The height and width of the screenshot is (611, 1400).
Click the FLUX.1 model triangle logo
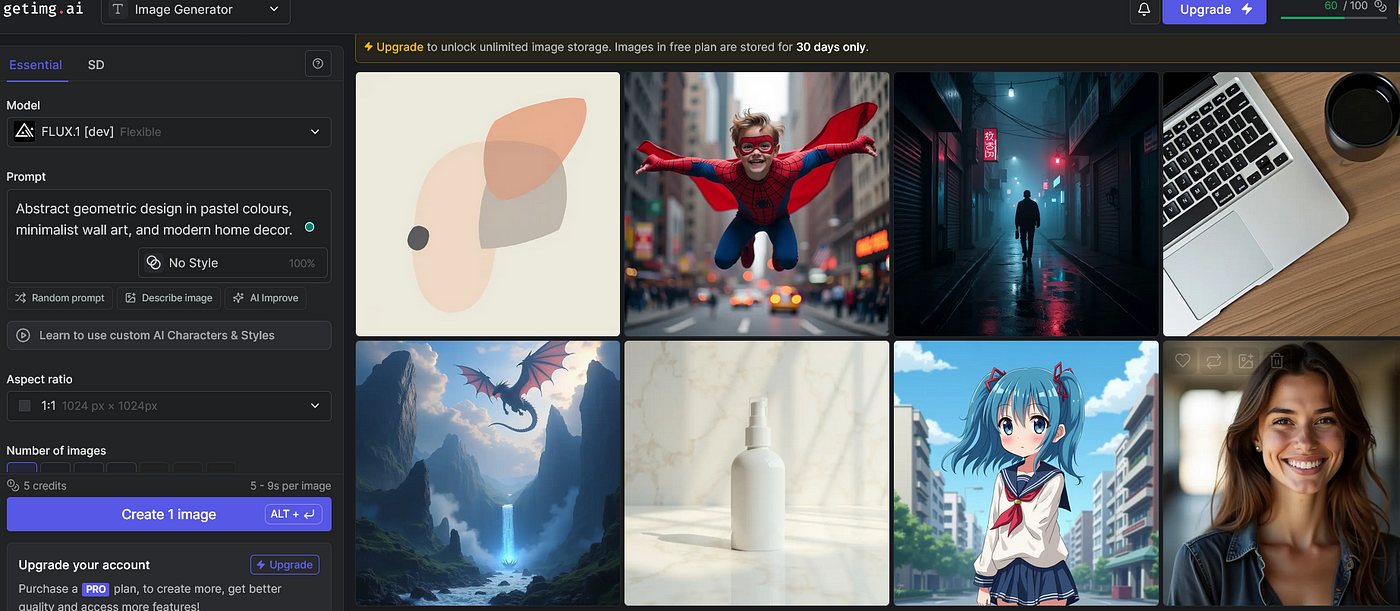pos(25,131)
